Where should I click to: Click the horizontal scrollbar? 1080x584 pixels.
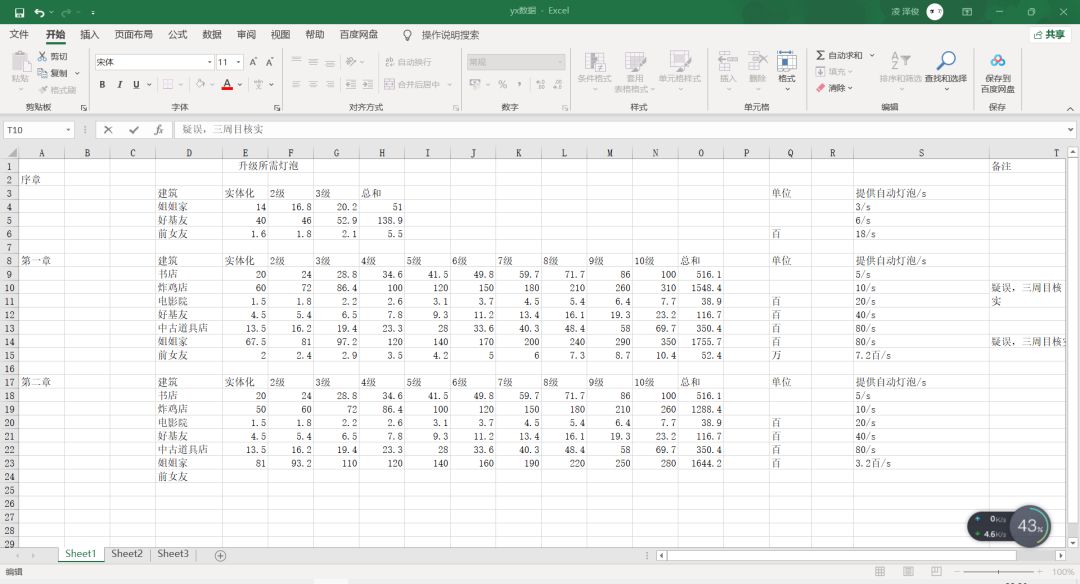click(842, 555)
